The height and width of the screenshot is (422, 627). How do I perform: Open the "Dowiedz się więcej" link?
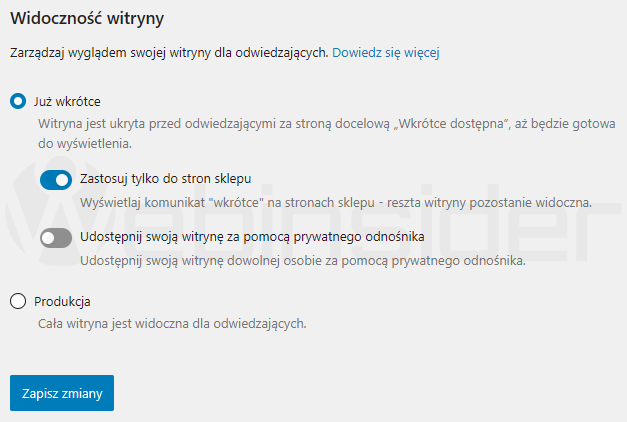point(386,52)
